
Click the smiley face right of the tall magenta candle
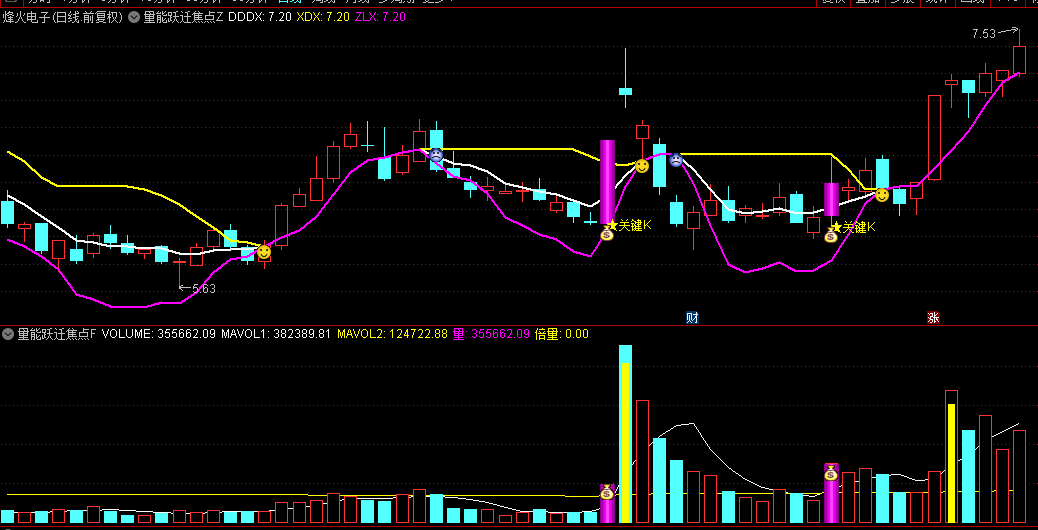pyautogui.click(x=641, y=166)
